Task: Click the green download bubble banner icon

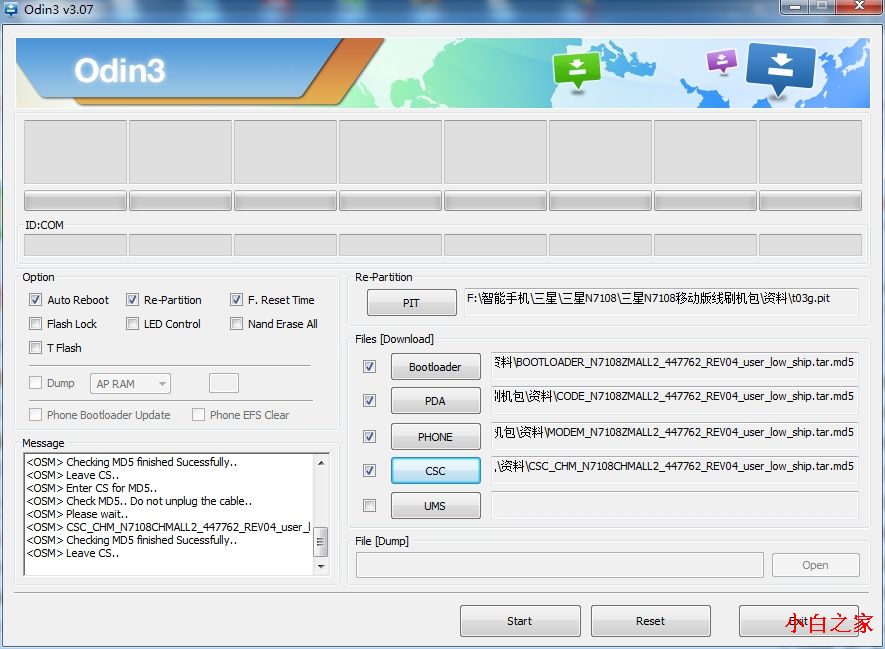Action: coord(576,71)
